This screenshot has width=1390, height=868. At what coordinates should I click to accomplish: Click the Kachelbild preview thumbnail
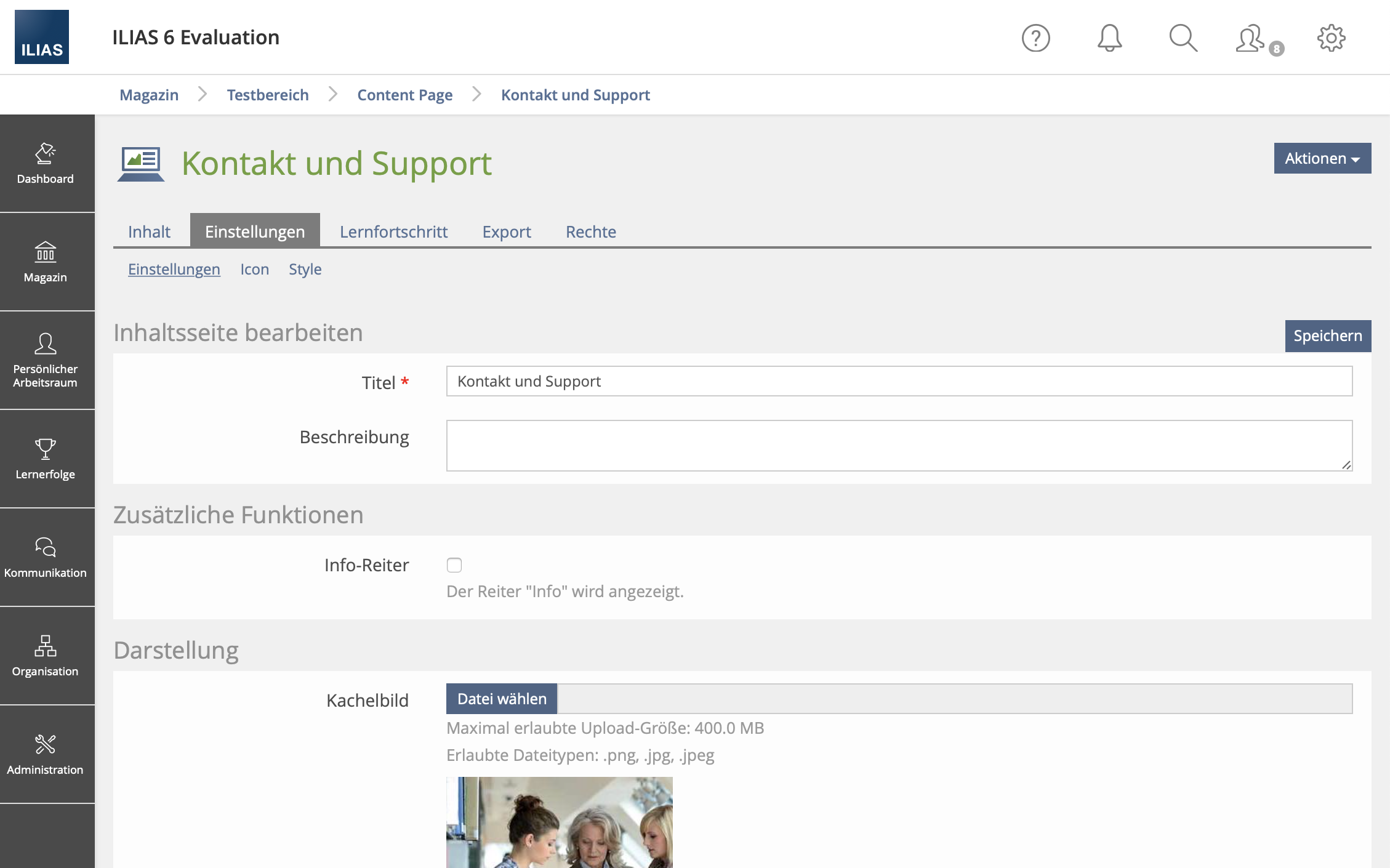[559, 822]
